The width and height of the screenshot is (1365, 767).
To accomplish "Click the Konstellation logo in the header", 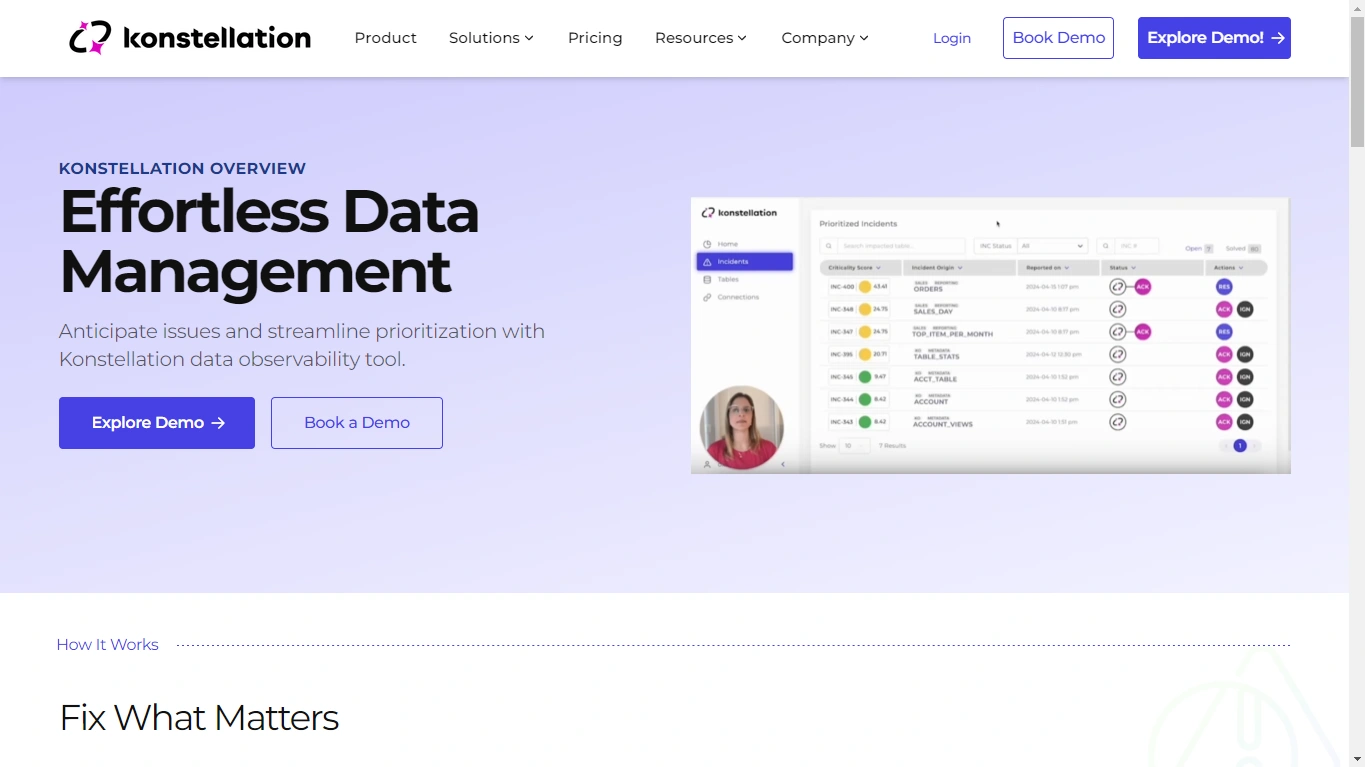I will [x=190, y=38].
